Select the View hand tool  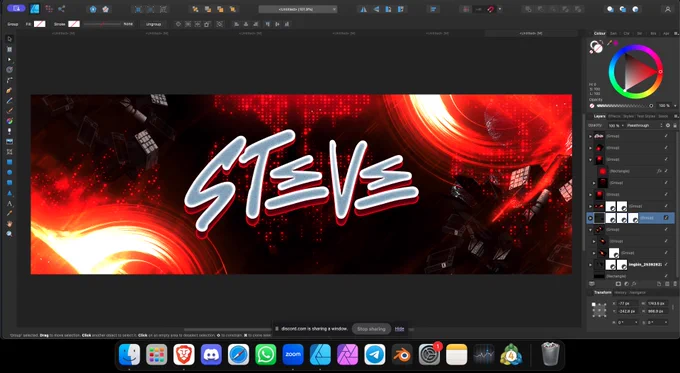coord(10,224)
